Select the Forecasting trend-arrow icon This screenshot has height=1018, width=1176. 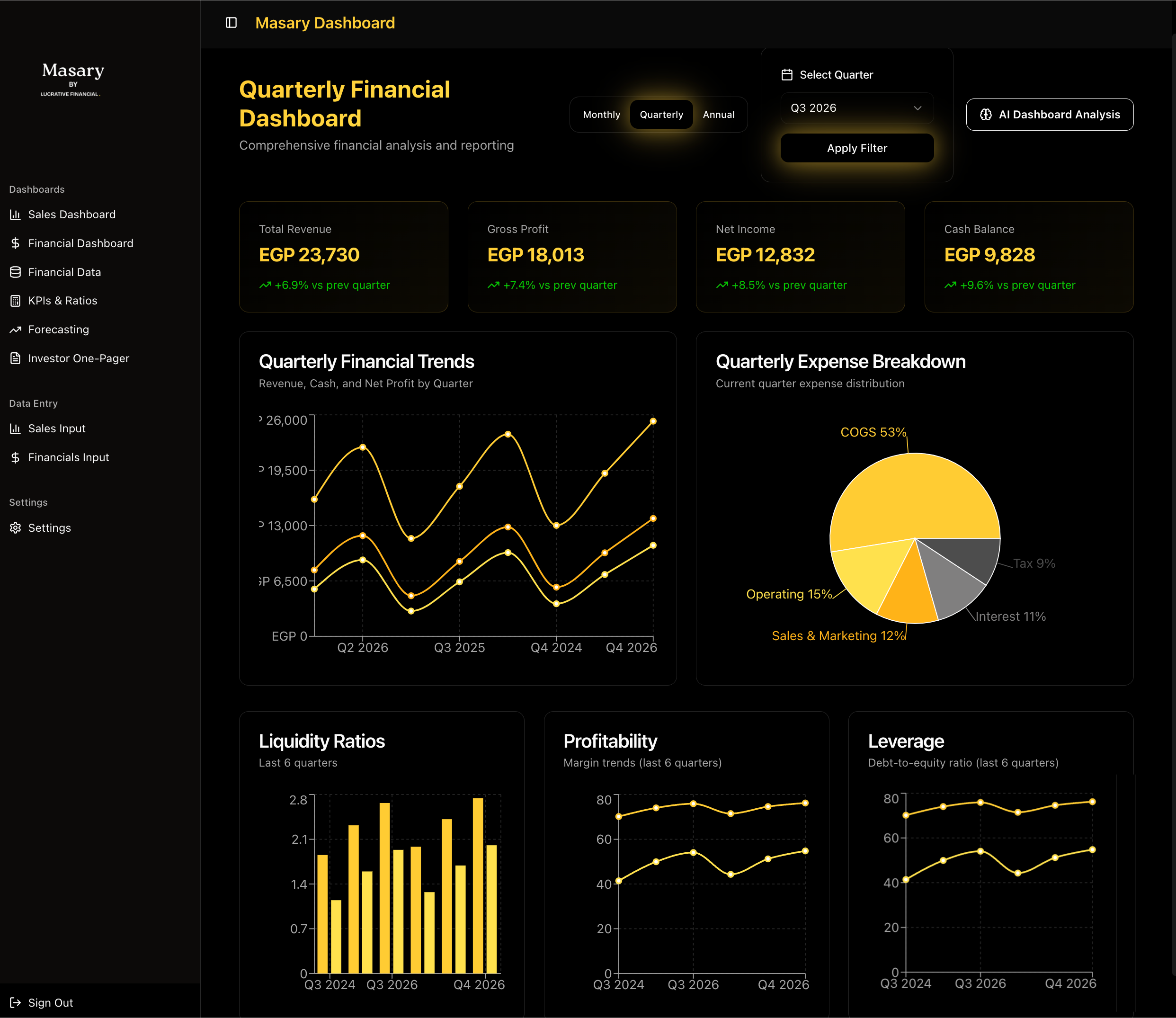tap(15, 330)
